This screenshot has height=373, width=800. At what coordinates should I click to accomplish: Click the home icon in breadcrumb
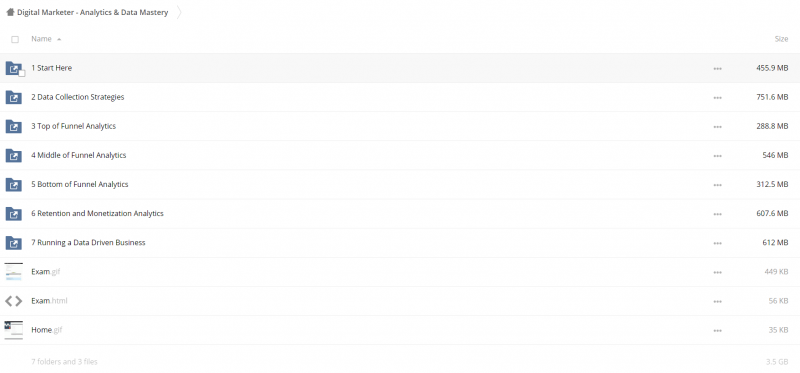point(10,12)
